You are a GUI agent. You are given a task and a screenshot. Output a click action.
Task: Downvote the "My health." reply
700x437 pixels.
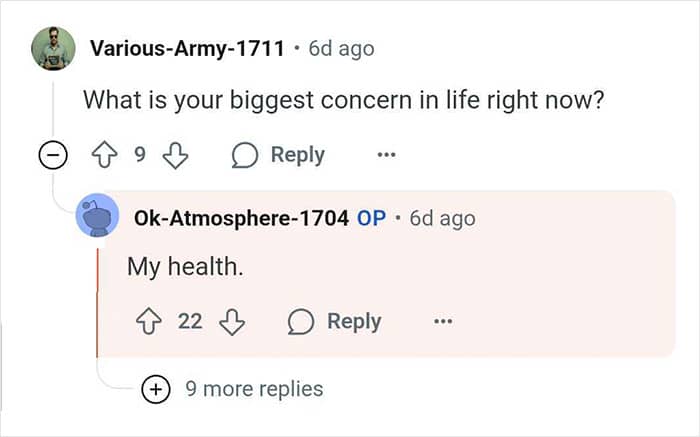click(x=232, y=322)
